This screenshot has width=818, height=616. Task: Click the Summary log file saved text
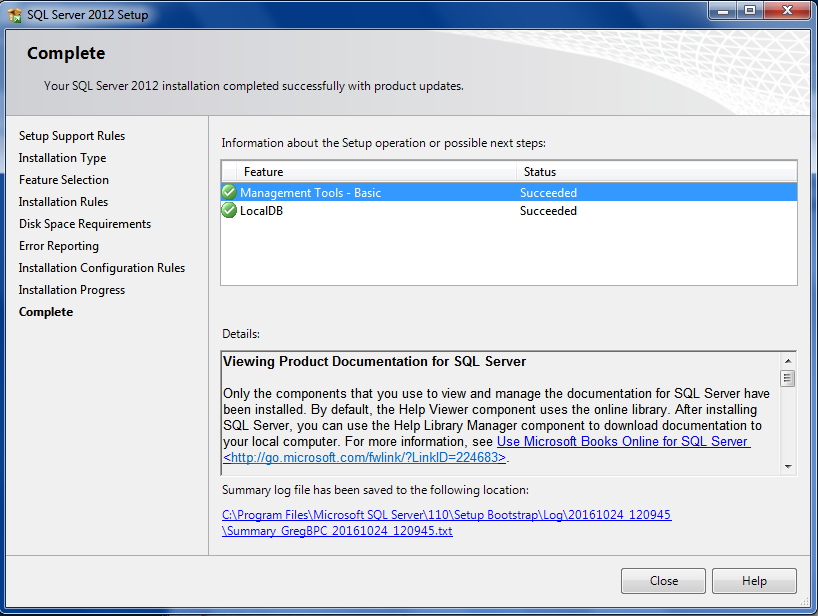coord(376,490)
